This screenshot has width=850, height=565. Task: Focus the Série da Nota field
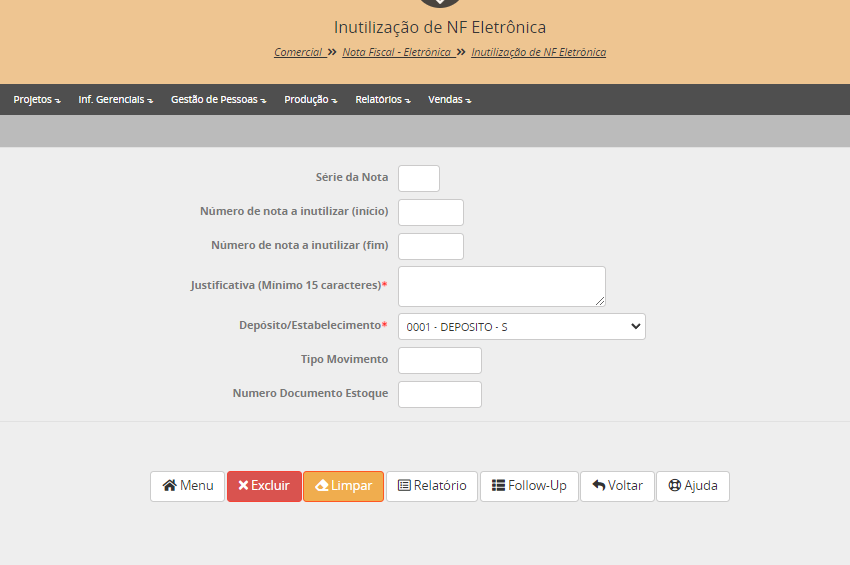pos(418,178)
